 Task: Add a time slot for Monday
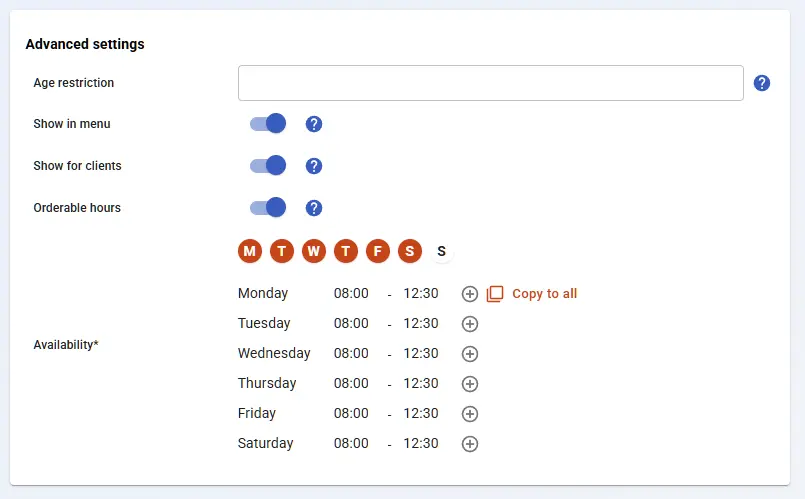tap(470, 294)
